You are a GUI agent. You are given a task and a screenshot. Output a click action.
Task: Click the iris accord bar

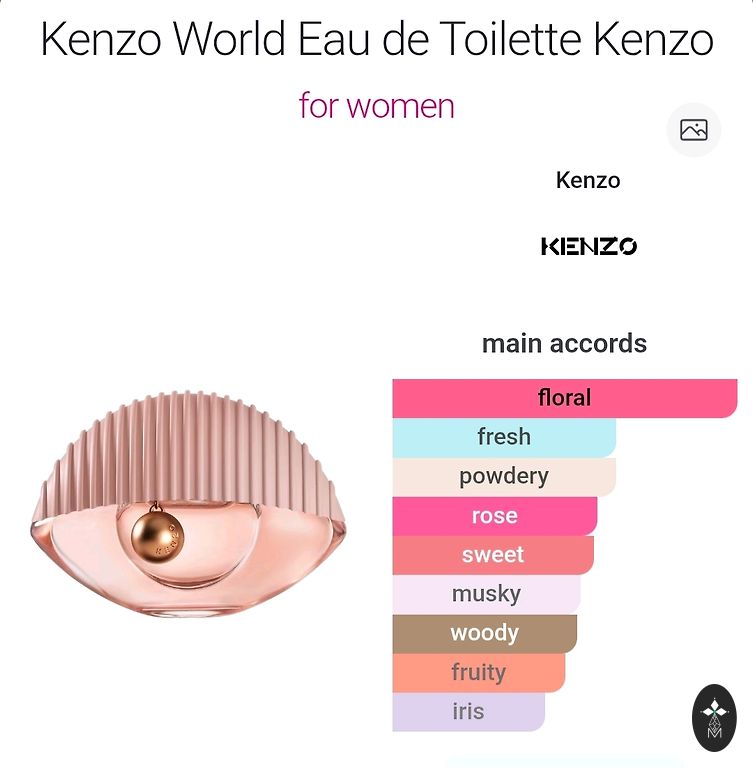click(x=468, y=712)
